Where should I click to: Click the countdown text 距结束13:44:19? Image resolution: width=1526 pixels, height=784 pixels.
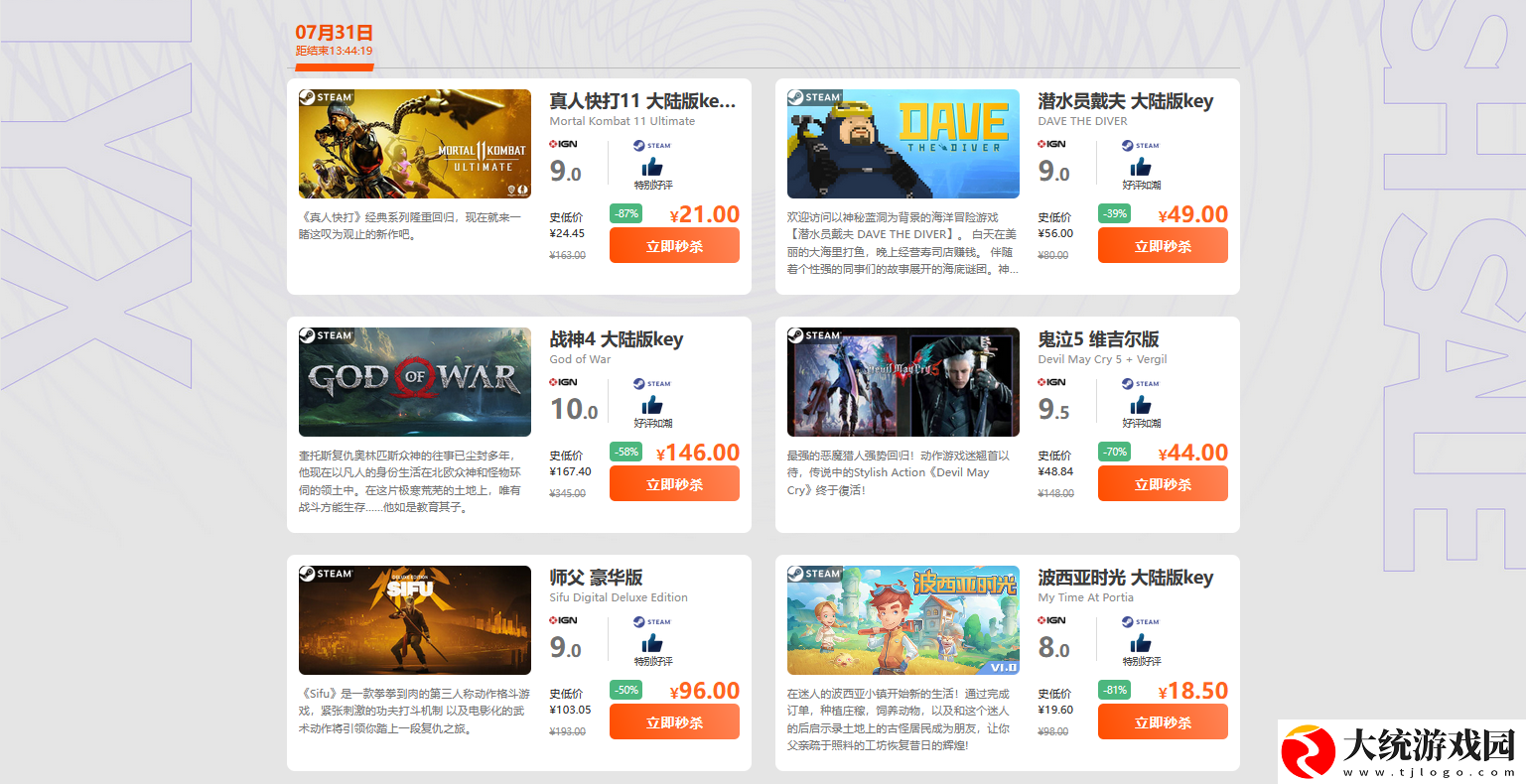point(334,51)
